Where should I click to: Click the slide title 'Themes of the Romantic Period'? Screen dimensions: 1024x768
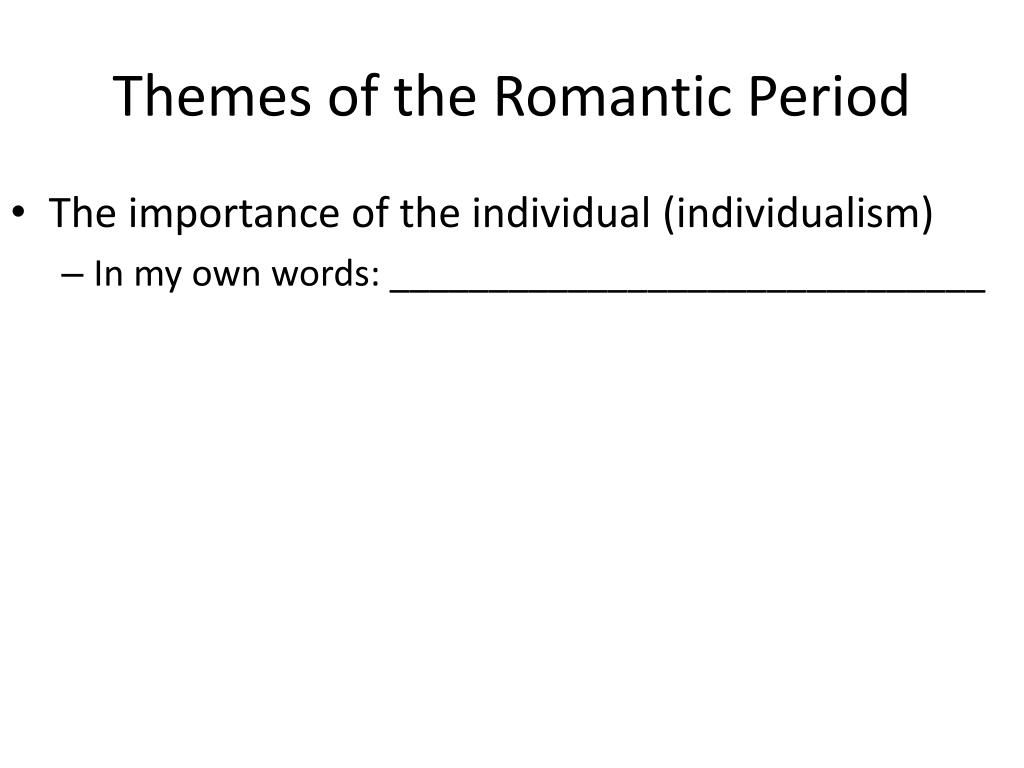[x=511, y=96]
